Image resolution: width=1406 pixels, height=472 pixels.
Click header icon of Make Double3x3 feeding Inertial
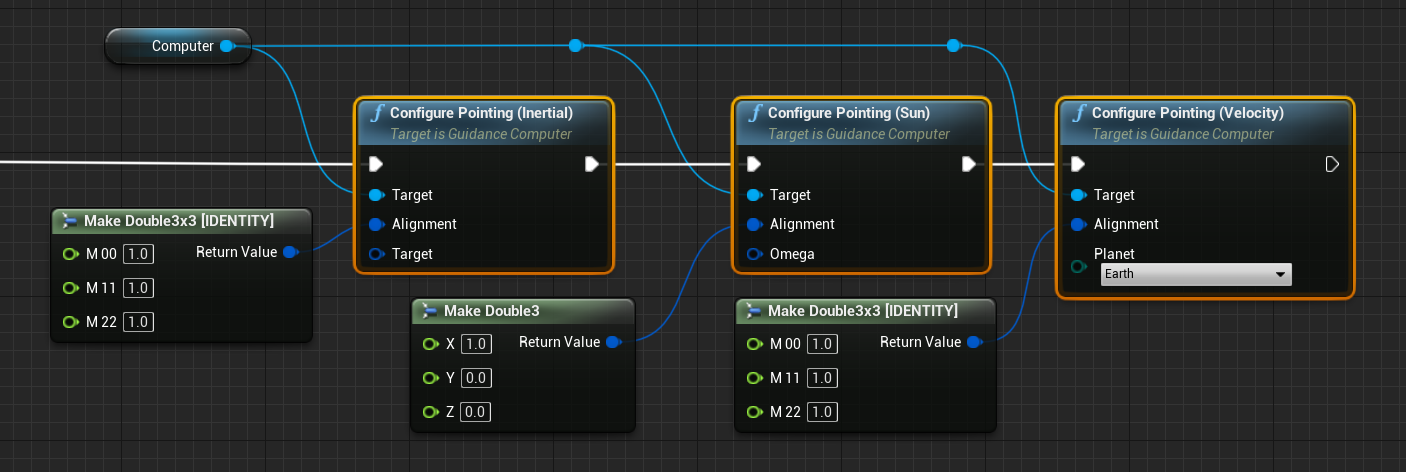tap(70, 221)
